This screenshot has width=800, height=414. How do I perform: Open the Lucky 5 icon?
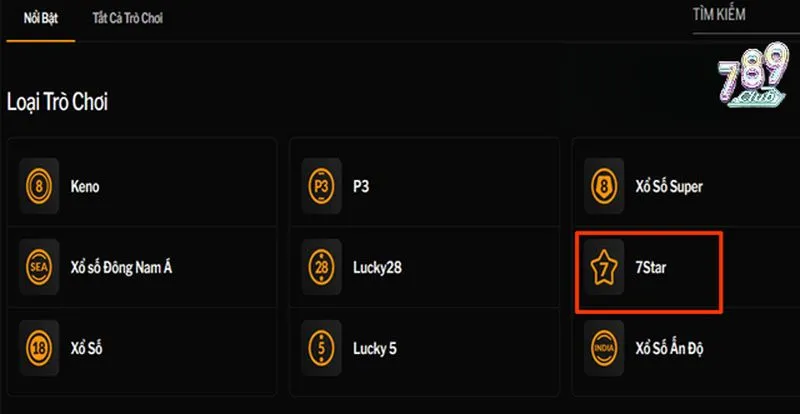[321, 349]
